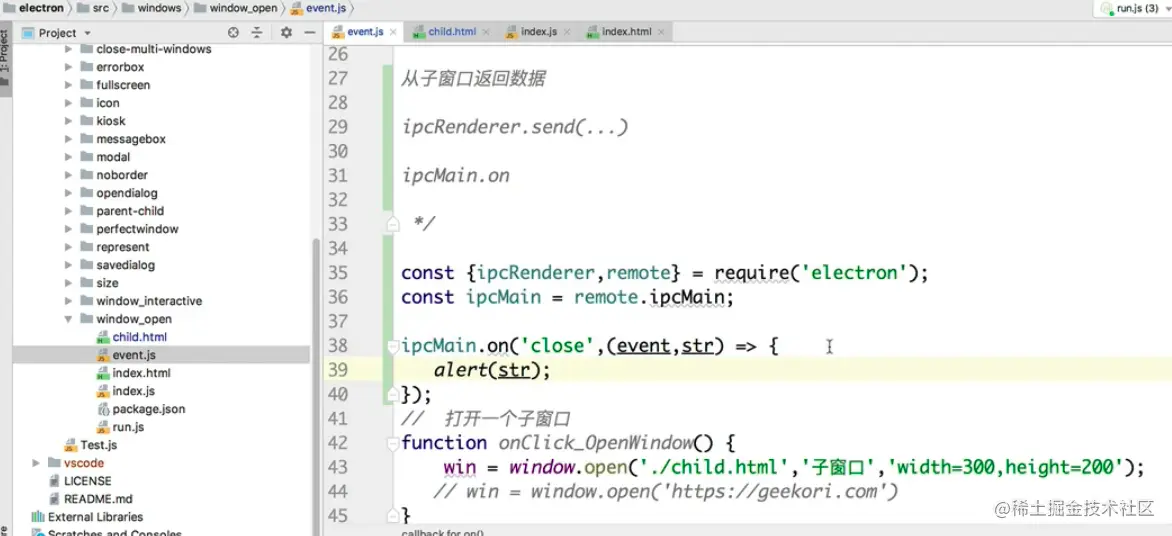Screen dimensions: 1172x536
Task: Expand the window_interactive folder
Action: click(x=69, y=301)
